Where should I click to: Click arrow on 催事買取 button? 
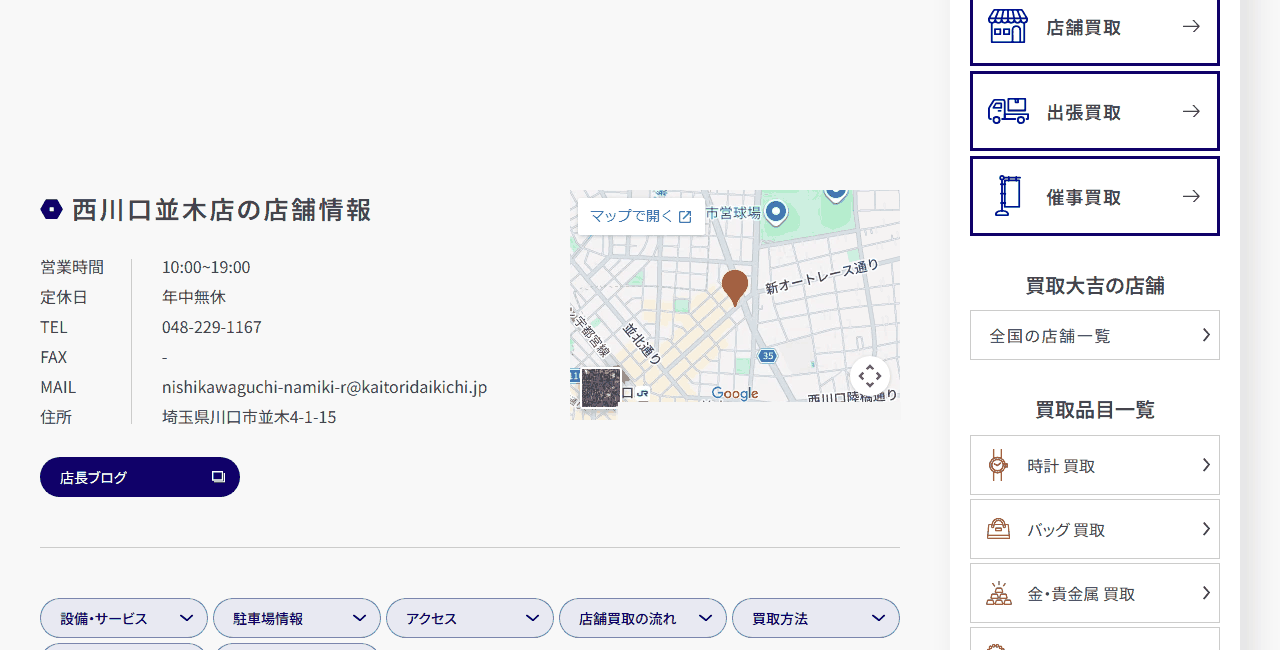pos(1191,196)
